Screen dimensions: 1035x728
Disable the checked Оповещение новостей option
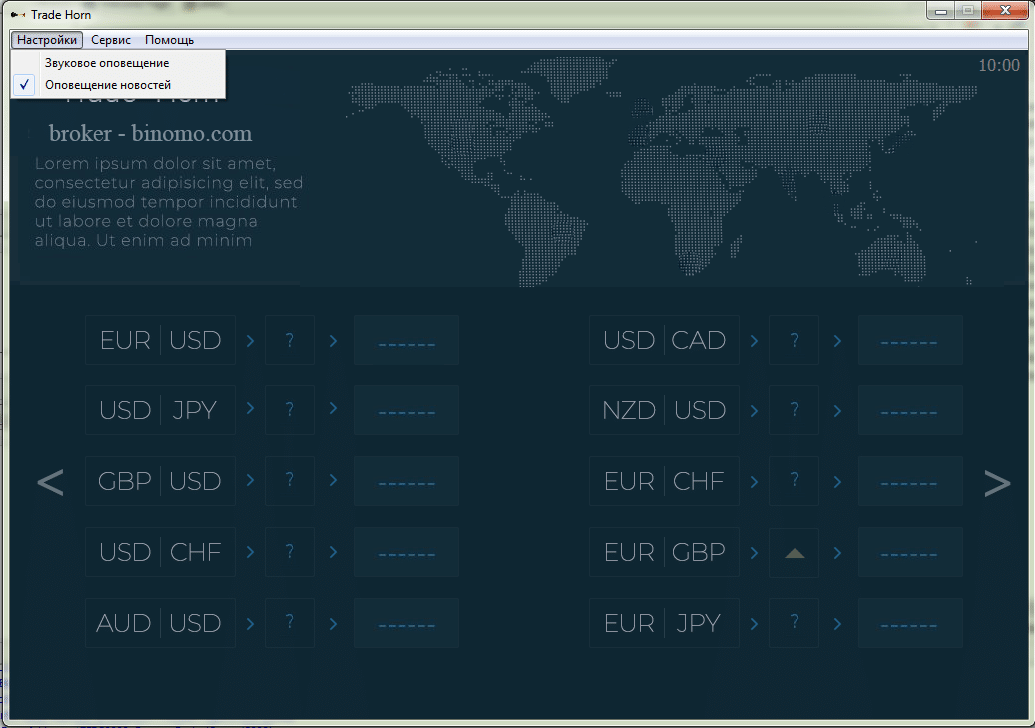click(107, 85)
